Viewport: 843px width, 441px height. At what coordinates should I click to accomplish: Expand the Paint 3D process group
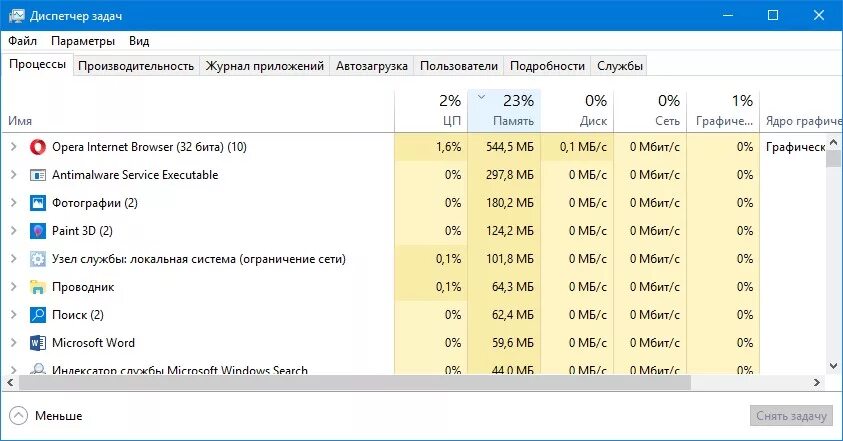click(14, 231)
